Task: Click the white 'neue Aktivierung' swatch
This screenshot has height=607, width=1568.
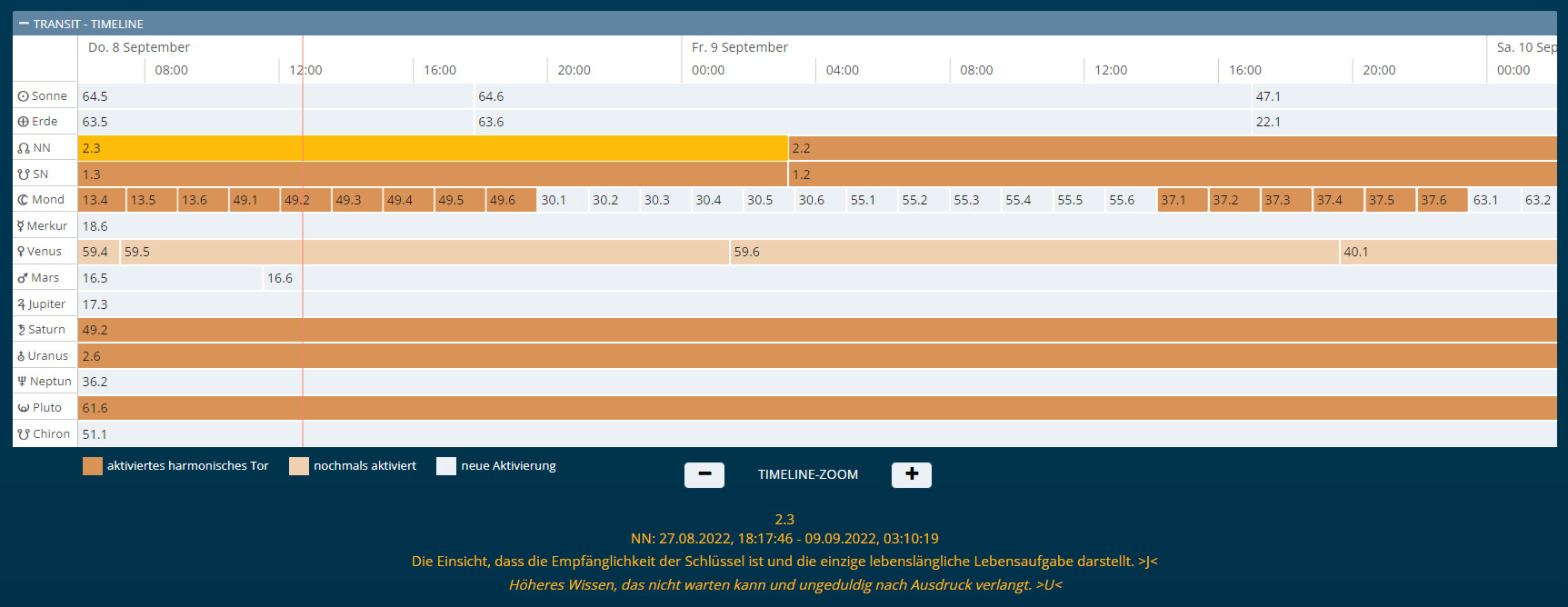Action: click(445, 466)
